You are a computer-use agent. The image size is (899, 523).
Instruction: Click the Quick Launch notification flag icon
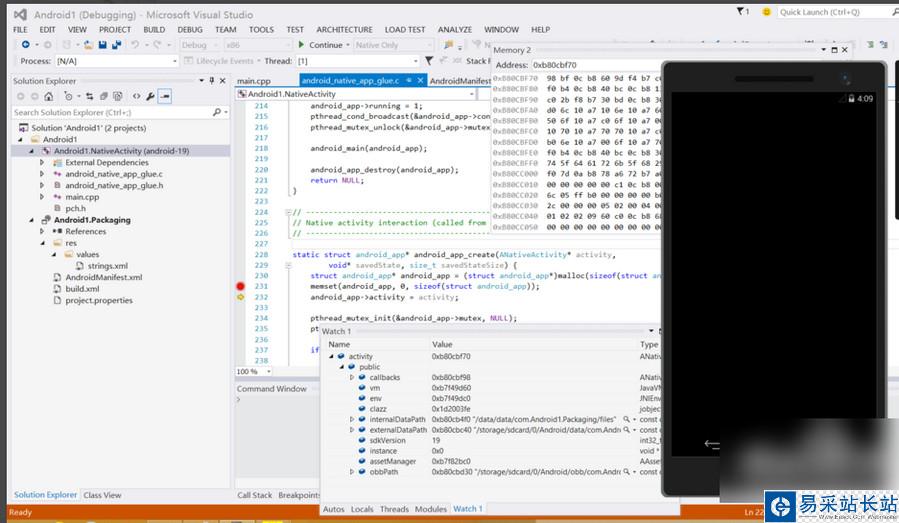pos(742,12)
